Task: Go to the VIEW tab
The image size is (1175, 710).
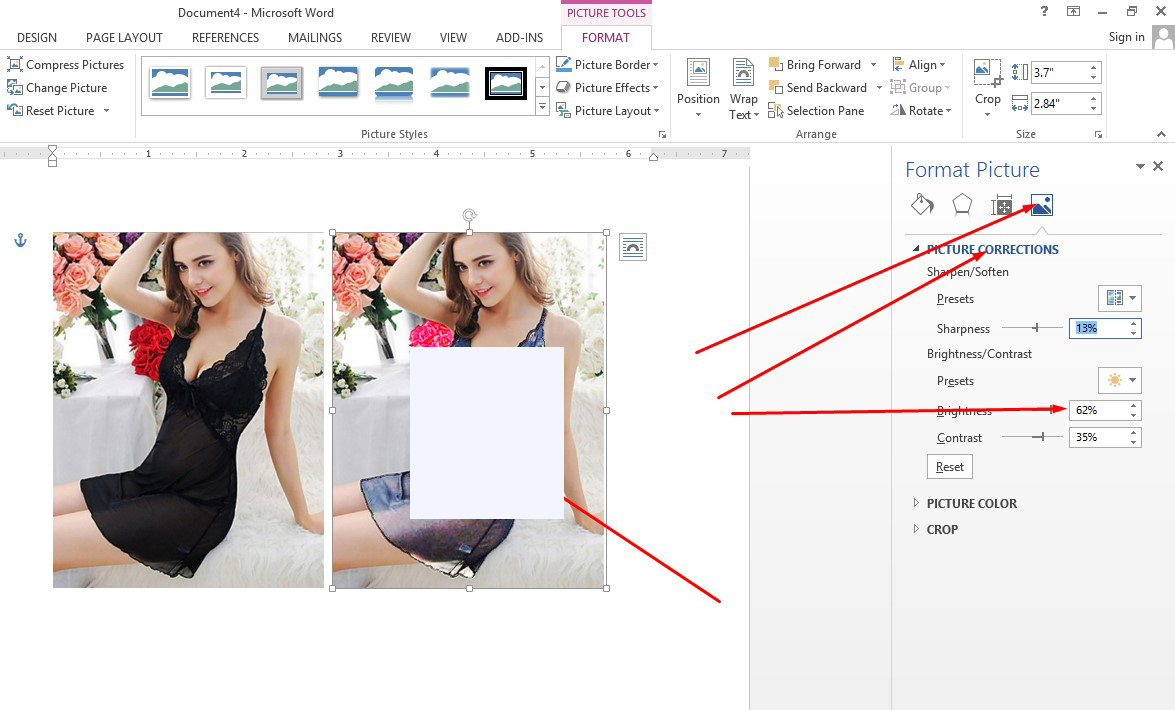Action: point(453,37)
